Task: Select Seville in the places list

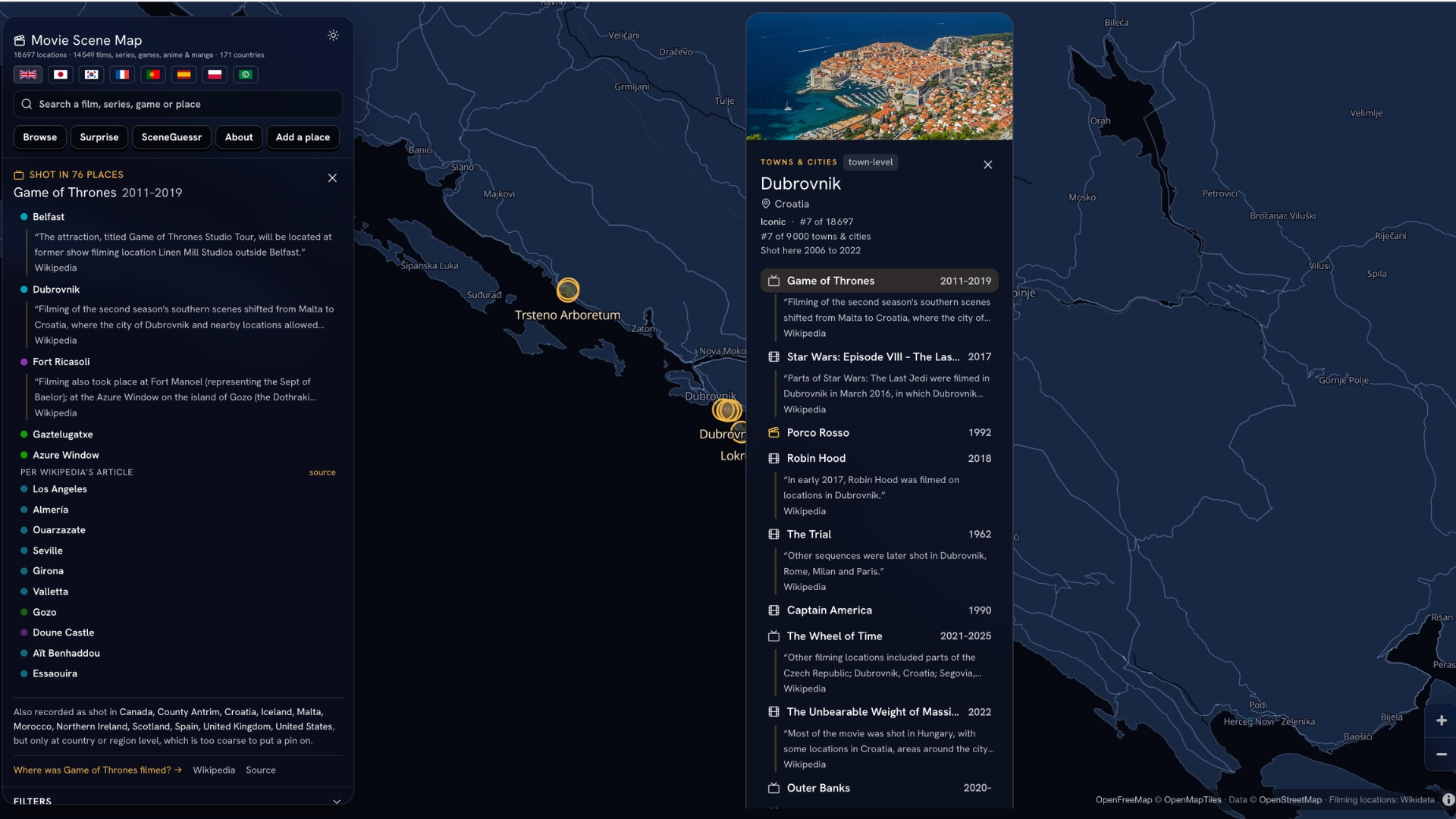Action: click(48, 551)
